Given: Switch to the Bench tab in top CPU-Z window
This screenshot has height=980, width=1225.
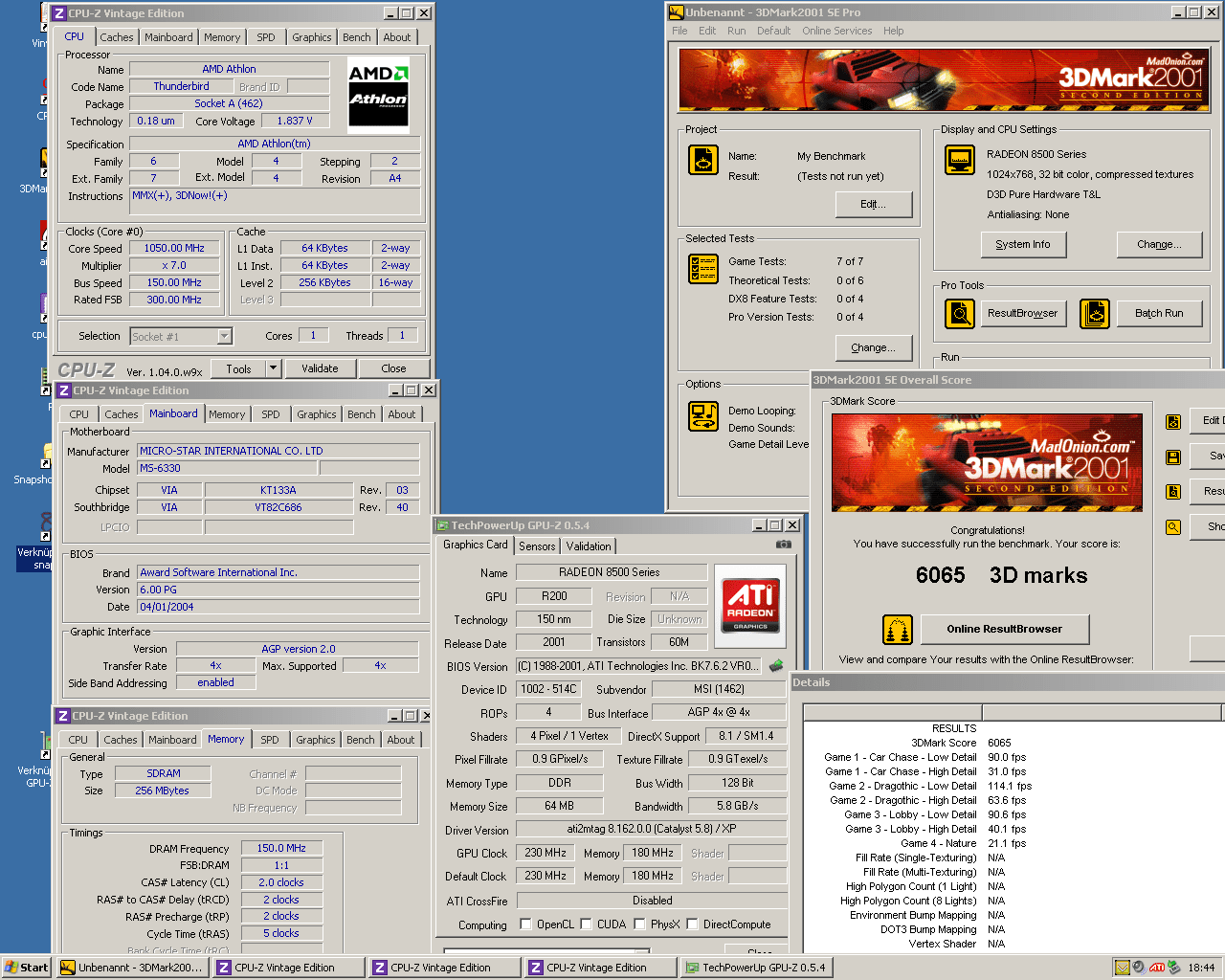Looking at the screenshot, I should 357,37.
